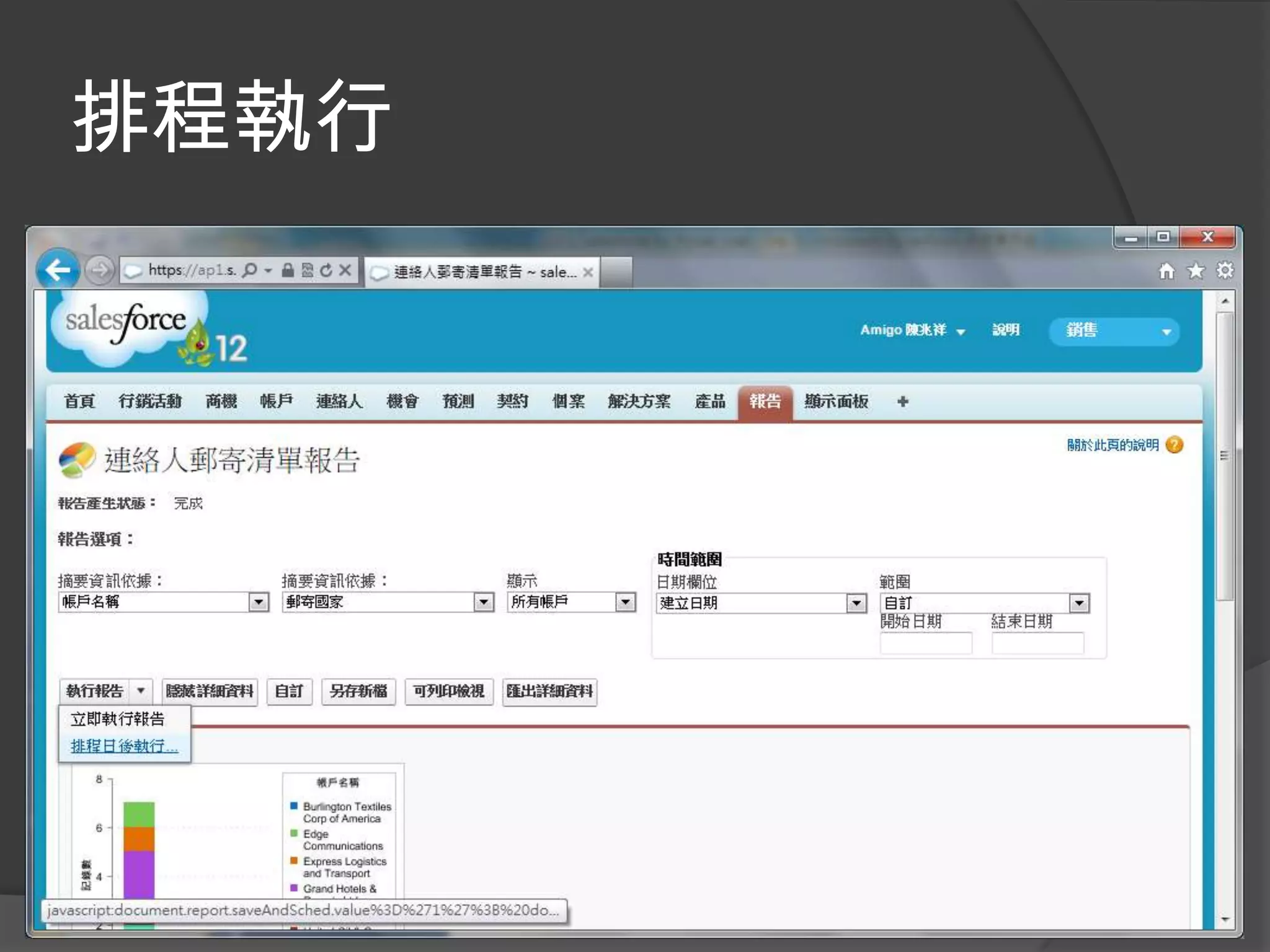This screenshot has width=1270, height=952.
Task: Click the plus icon to add tabs
Action: pyautogui.click(x=902, y=402)
